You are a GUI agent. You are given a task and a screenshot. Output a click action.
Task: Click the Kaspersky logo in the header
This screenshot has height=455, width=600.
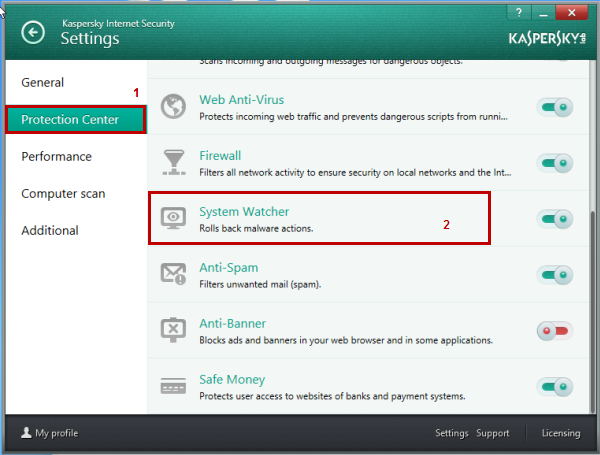click(x=547, y=39)
